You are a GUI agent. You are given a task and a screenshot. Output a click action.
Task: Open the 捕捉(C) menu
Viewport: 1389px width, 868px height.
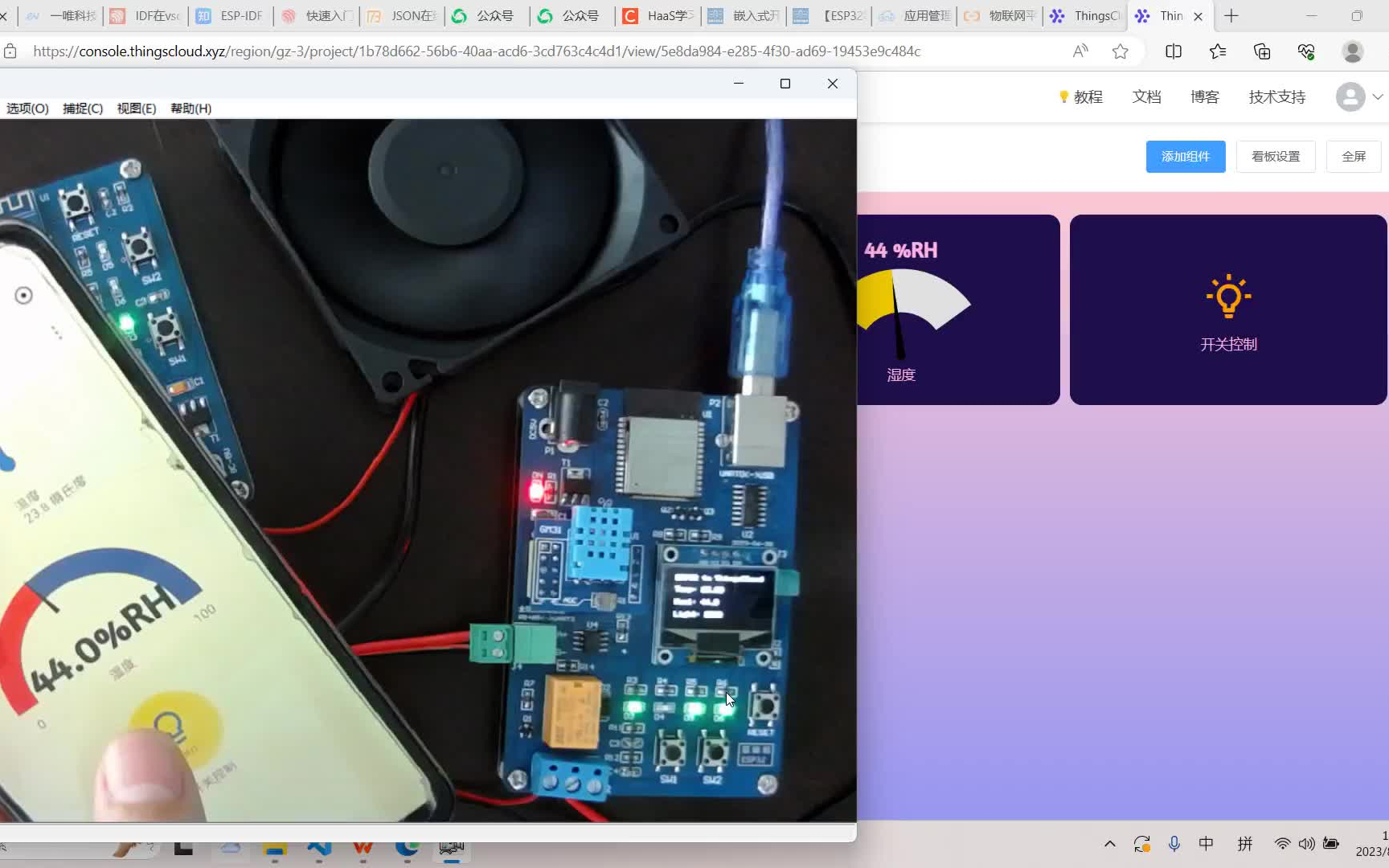83,108
